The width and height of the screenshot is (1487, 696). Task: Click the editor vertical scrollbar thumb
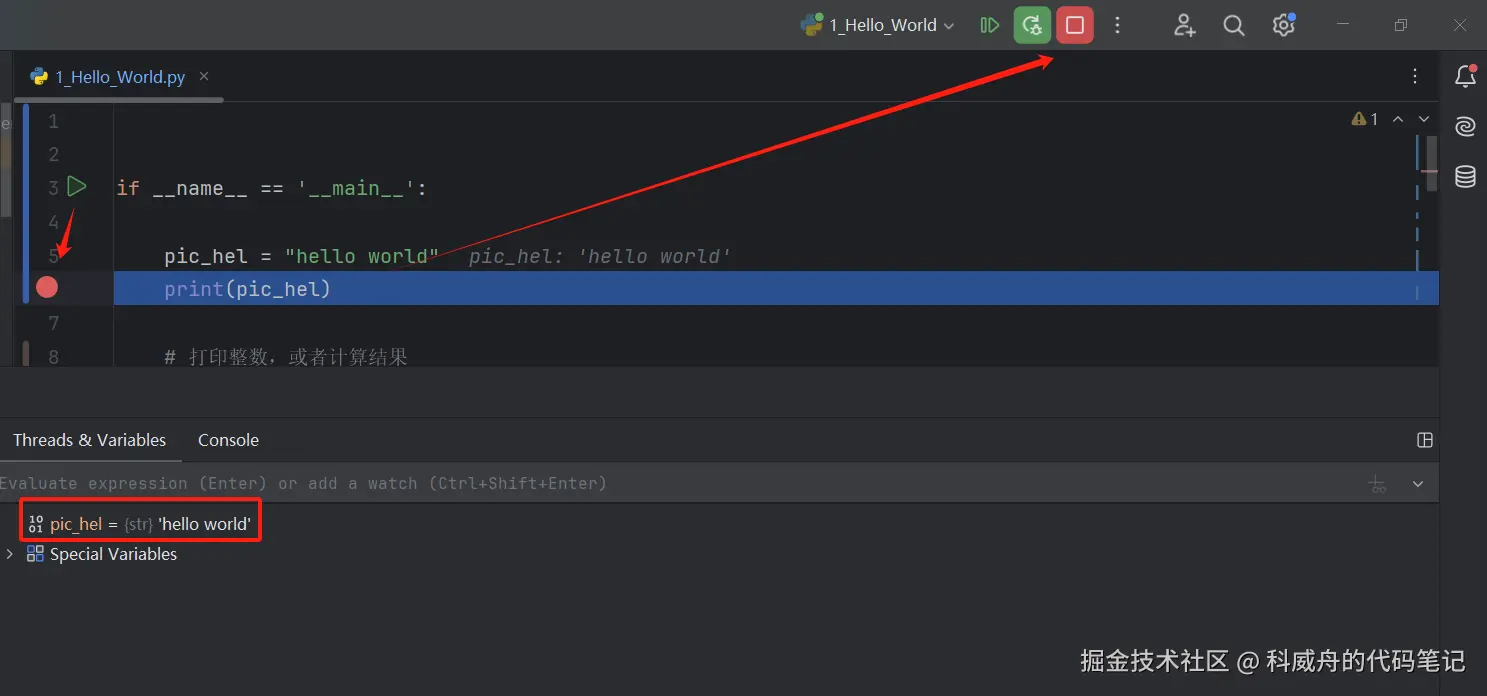click(x=1432, y=163)
